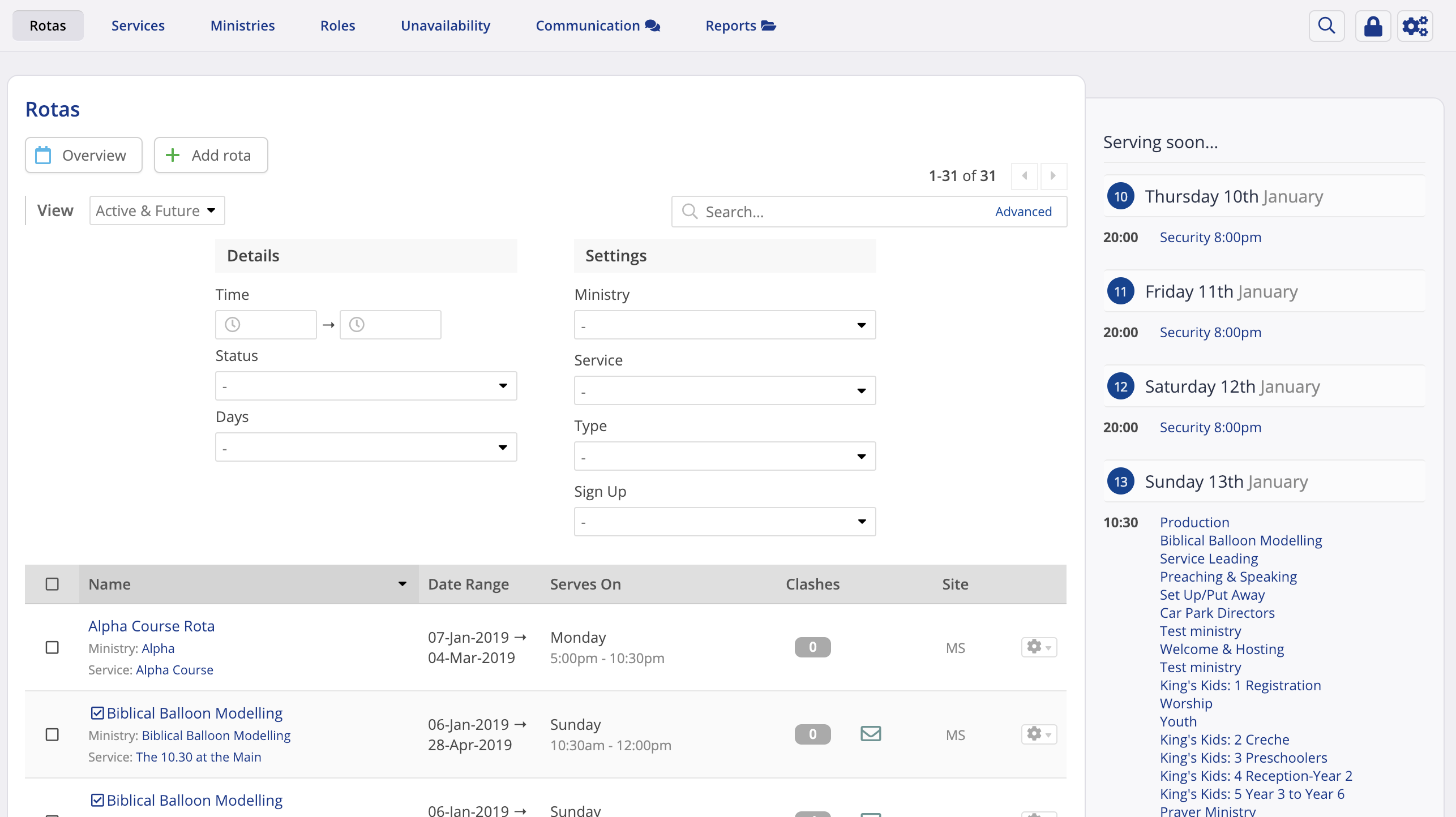
Task: Check the first Biblical Balloon Modelling row checkbox
Action: click(52, 734)
